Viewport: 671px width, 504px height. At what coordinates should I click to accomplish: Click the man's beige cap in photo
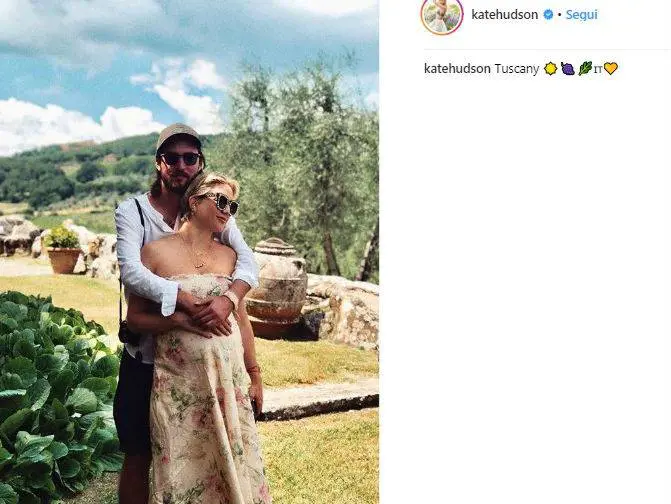(x=178, y=136)
